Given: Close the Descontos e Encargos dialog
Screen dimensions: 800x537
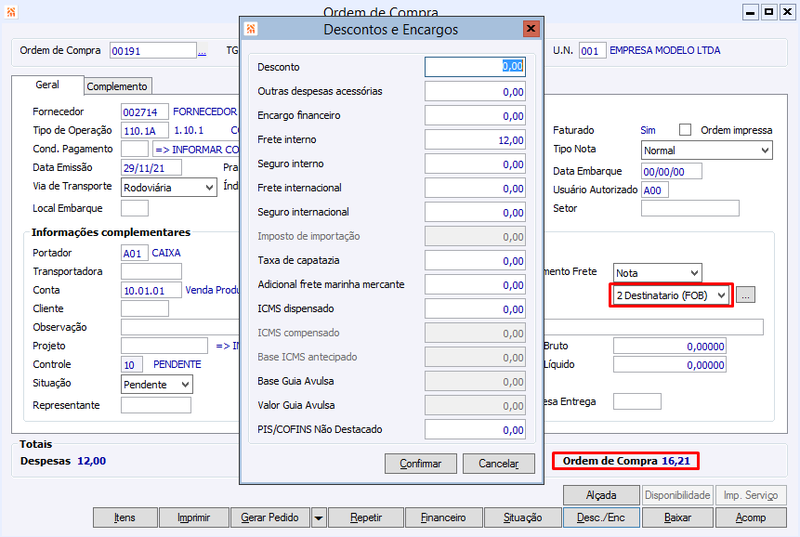Looking at the screenshot, I should tap(531, 29).
